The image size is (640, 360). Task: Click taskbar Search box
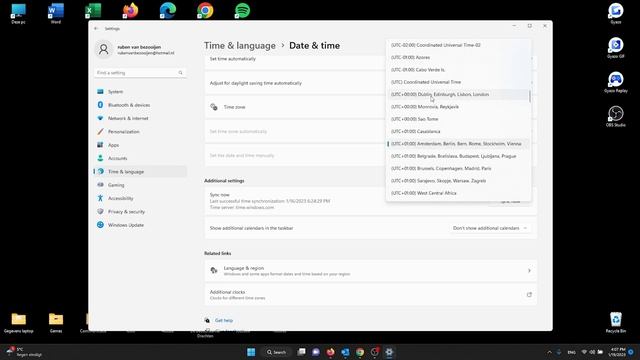click(276, 352)
